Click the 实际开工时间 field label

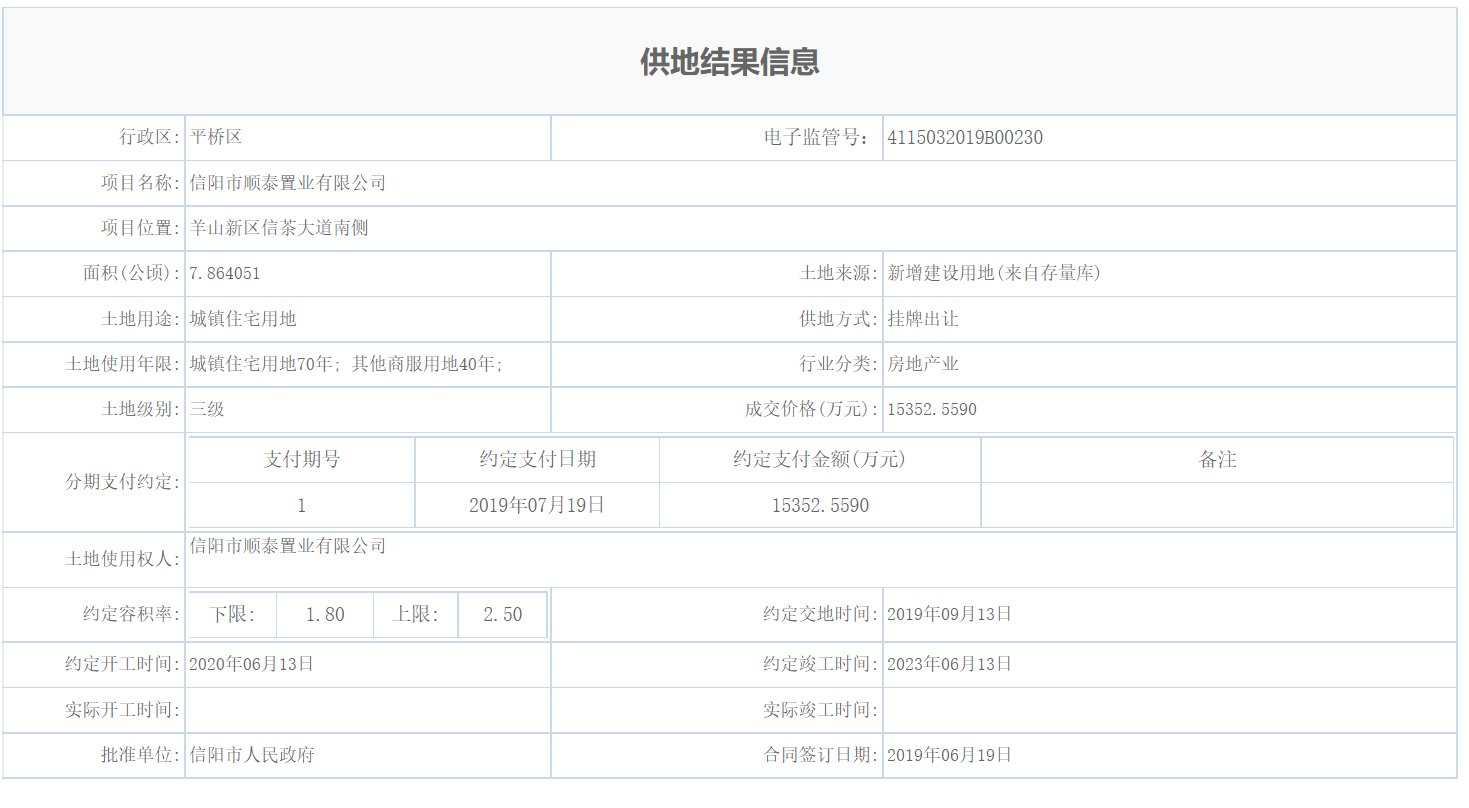click(123, 710)
